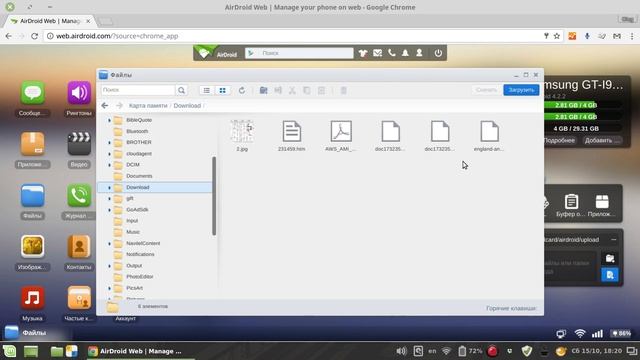Open the Contacts desktop icon
640x360 pixels.
(x=79, y=247)
